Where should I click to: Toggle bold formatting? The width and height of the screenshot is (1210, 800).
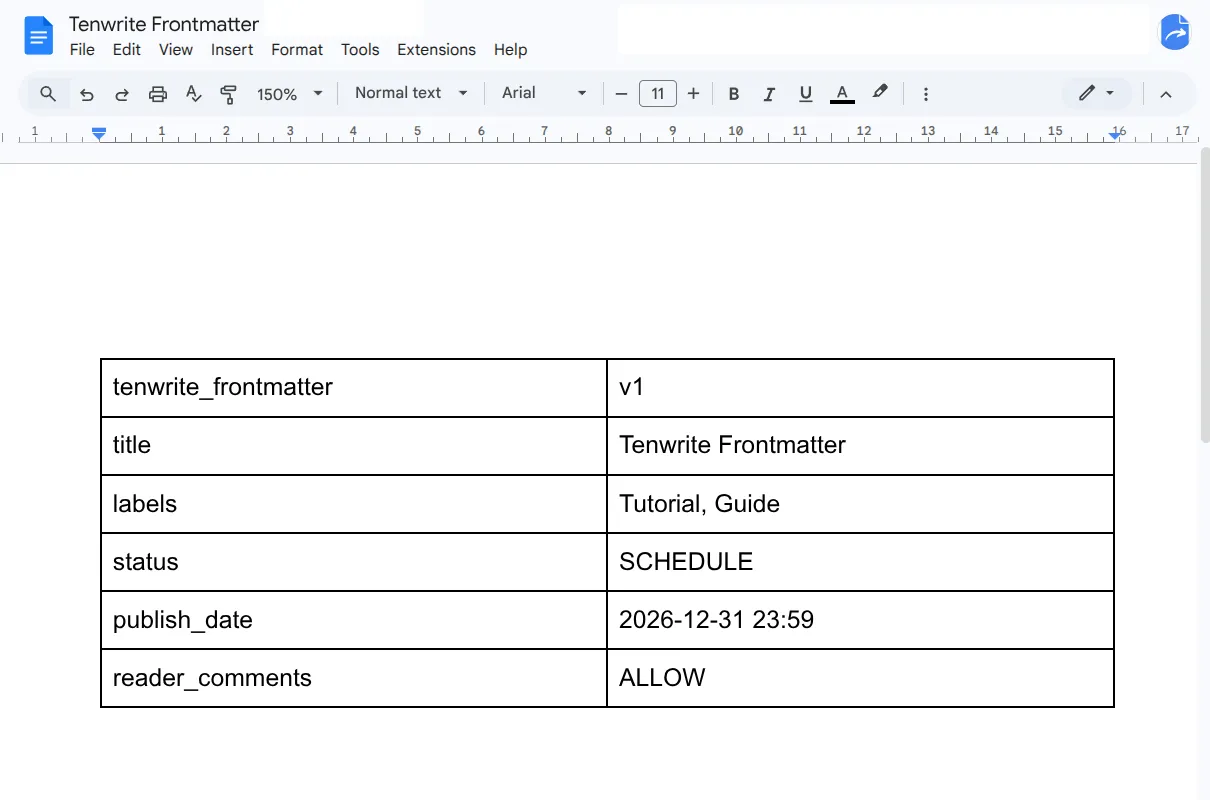coord(734,93)
